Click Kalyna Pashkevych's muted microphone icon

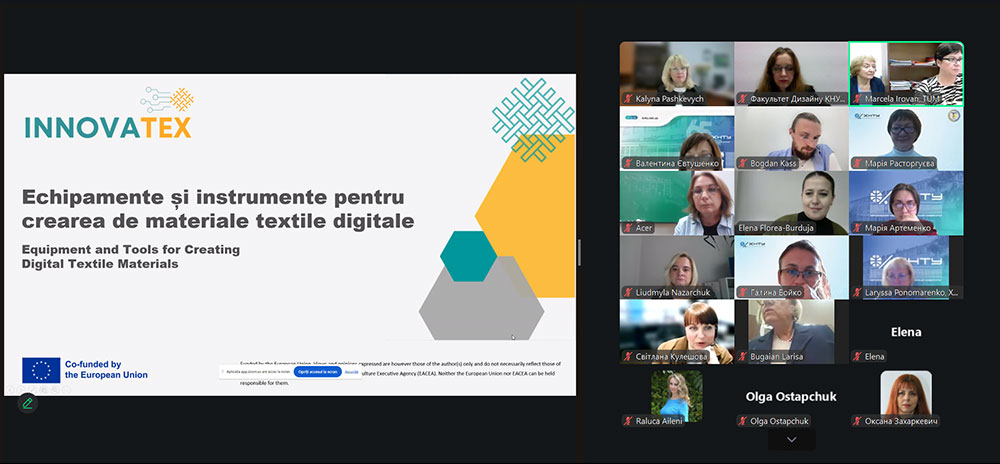tap(628, 99)
